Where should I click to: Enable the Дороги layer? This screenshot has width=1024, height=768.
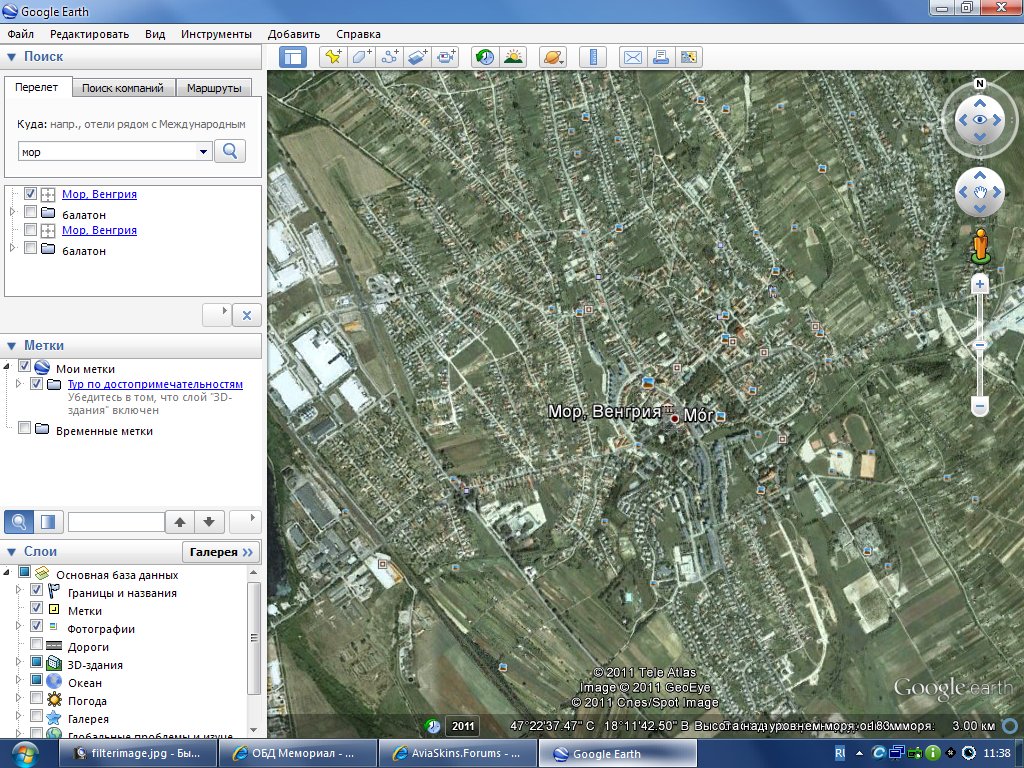pos(37,644)
